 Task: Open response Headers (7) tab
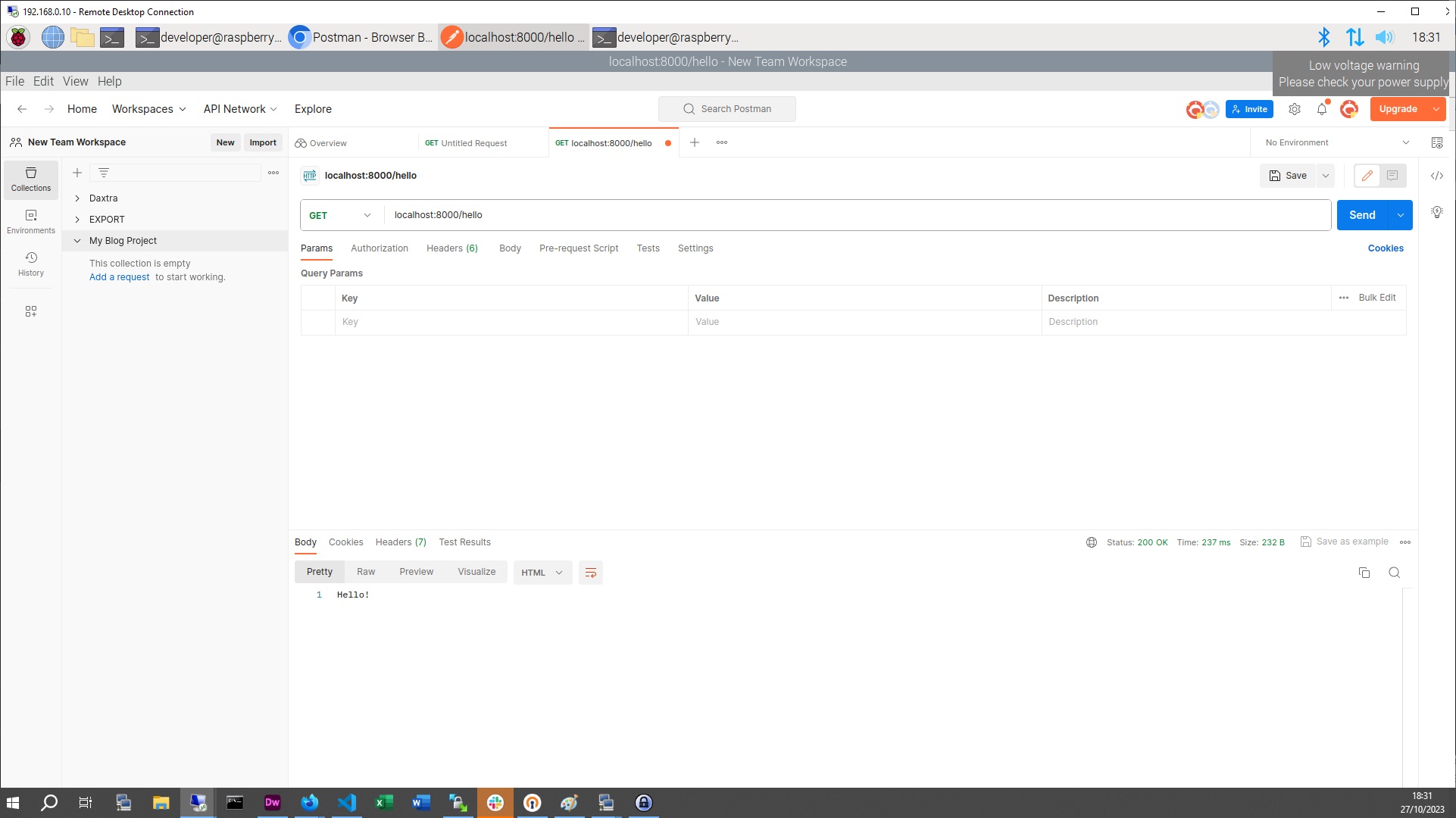(x=401, y=542)
